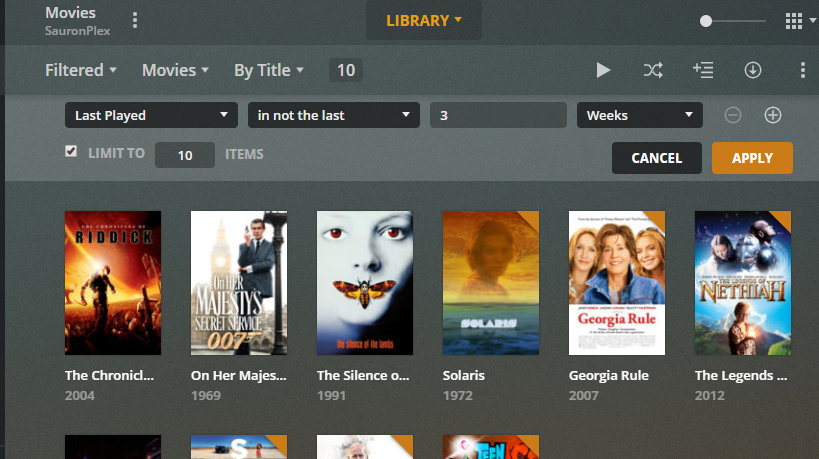Open the Movies type dropdown
This screenshot has width=819, height=459.
coord(175,70)
